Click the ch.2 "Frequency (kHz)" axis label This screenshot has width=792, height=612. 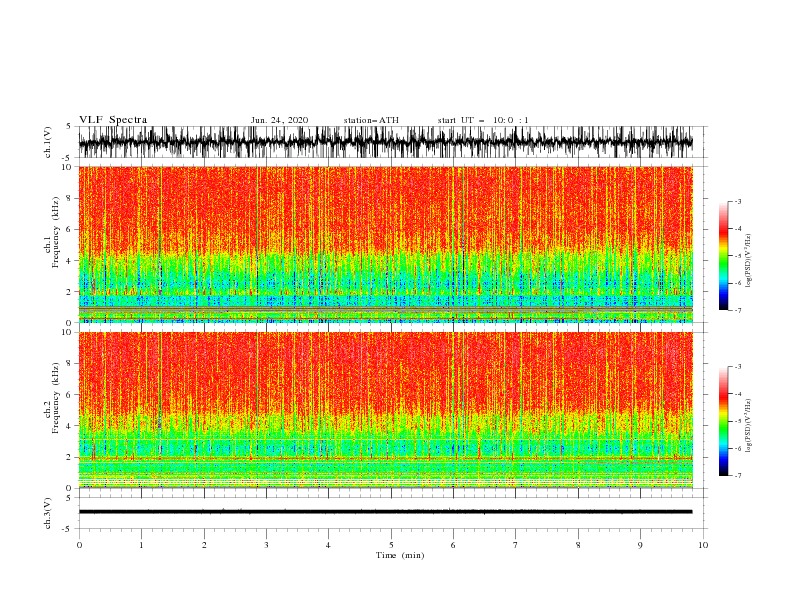[56, 398]
